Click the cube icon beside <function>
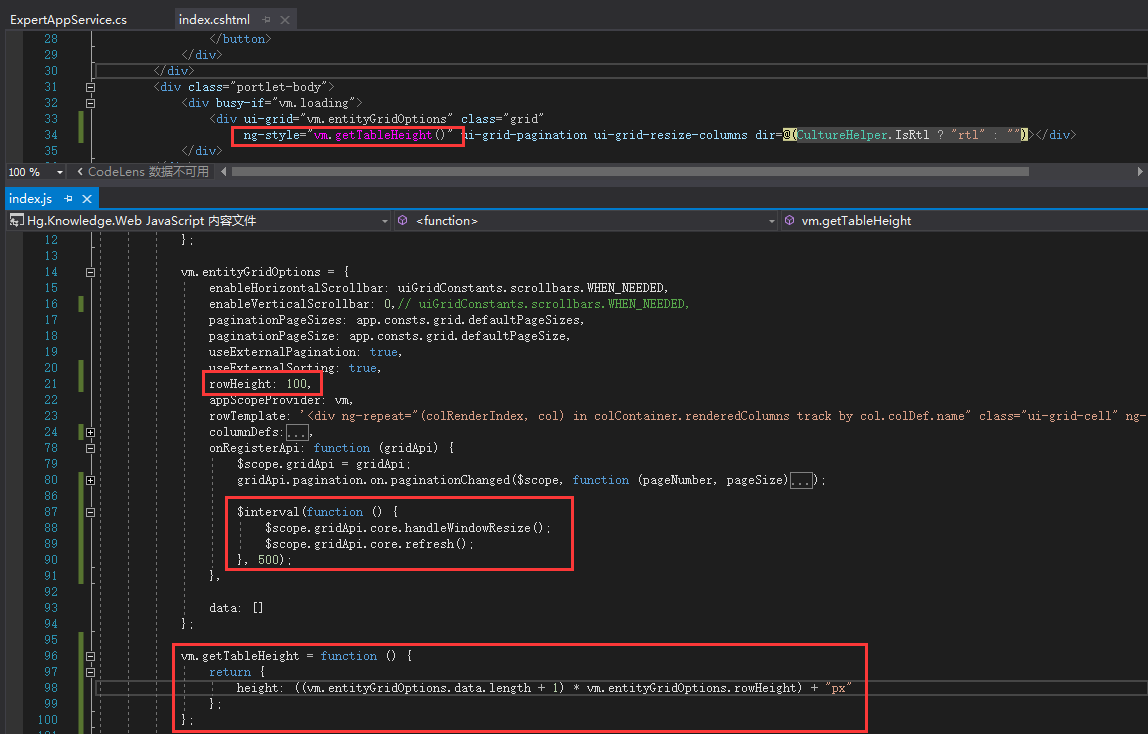 coord(403,220)
